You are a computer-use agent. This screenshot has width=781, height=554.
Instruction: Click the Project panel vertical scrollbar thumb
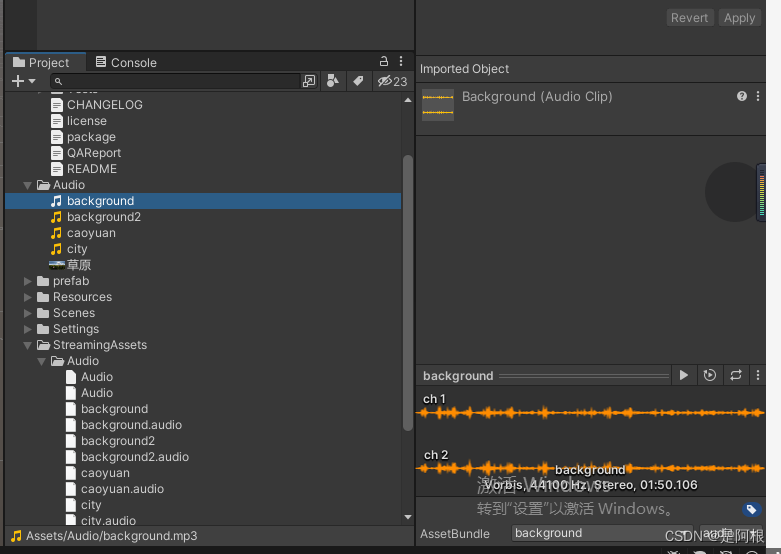click(408, 293)
